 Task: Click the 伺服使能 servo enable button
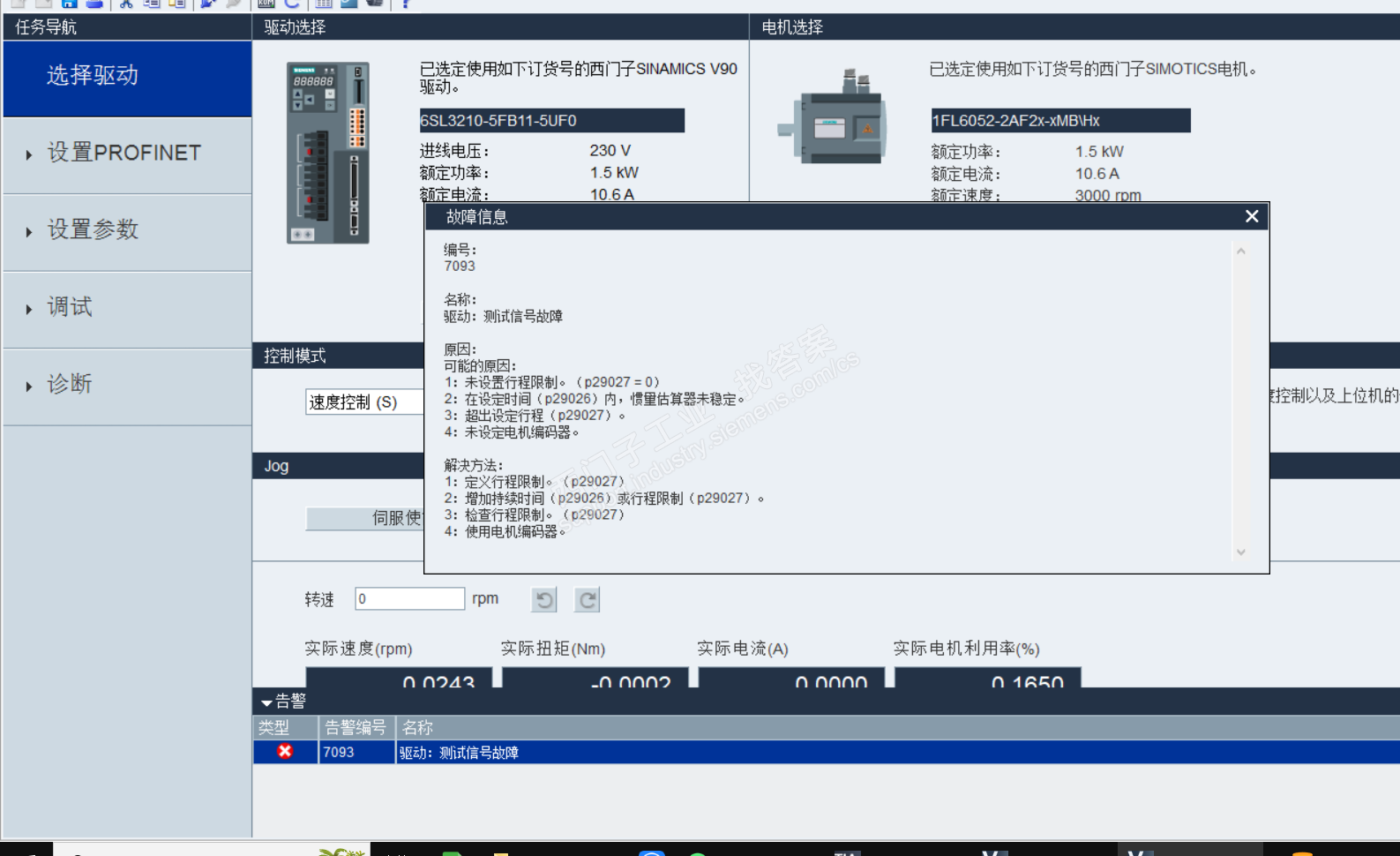pyautogui.click(x=365, y=518)
